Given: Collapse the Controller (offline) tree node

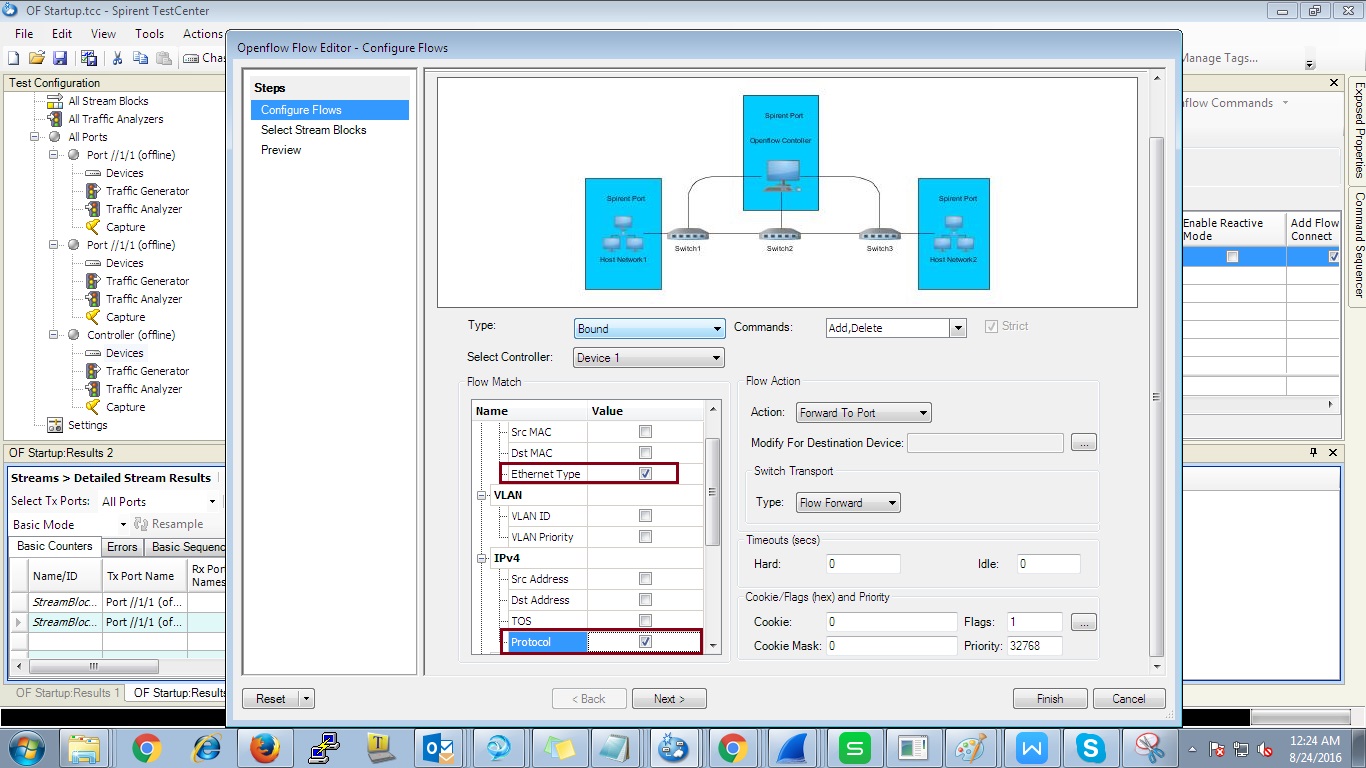Looking at the screenshot, I should [x=53, y=335].
